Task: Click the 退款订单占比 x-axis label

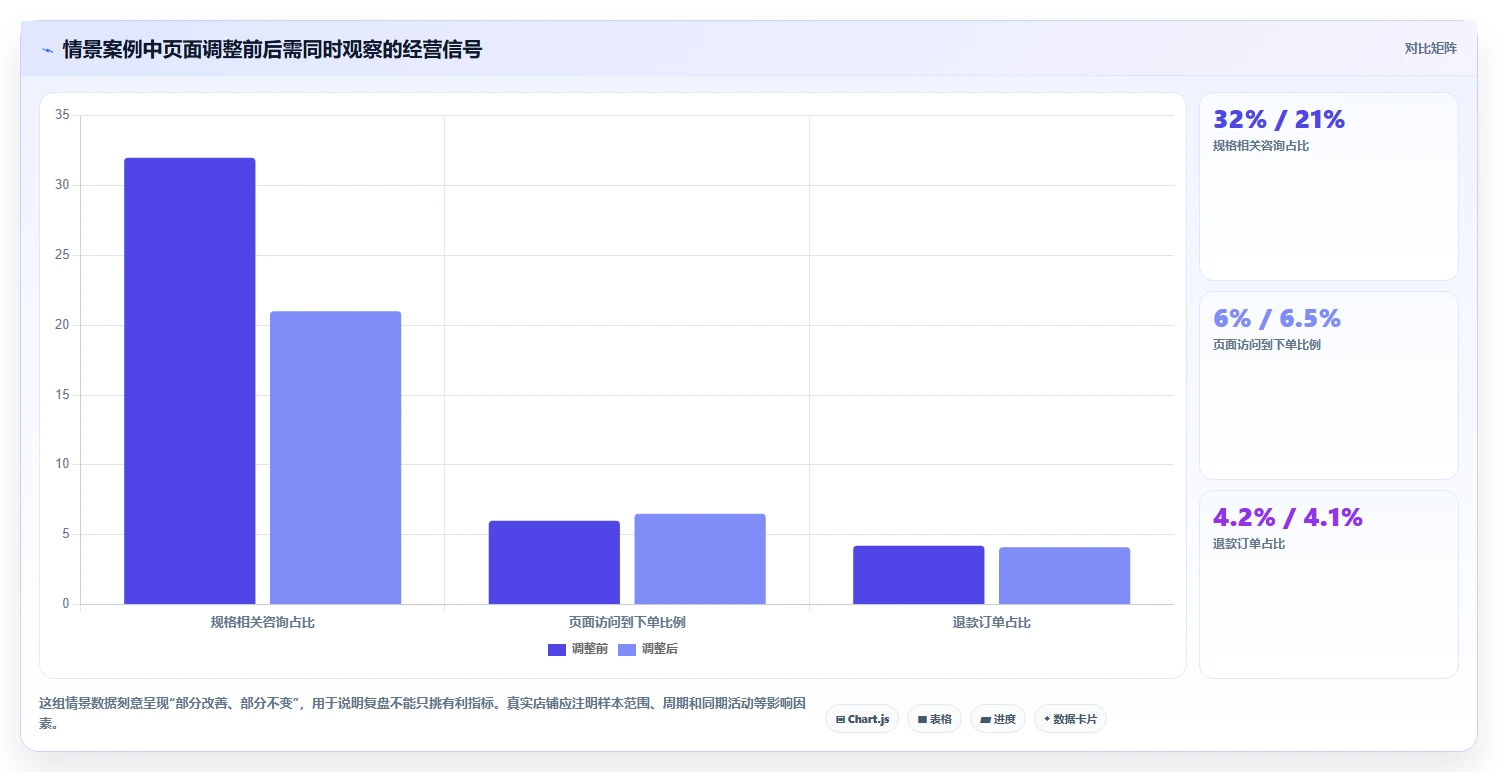Action: [x=992, y=622]
